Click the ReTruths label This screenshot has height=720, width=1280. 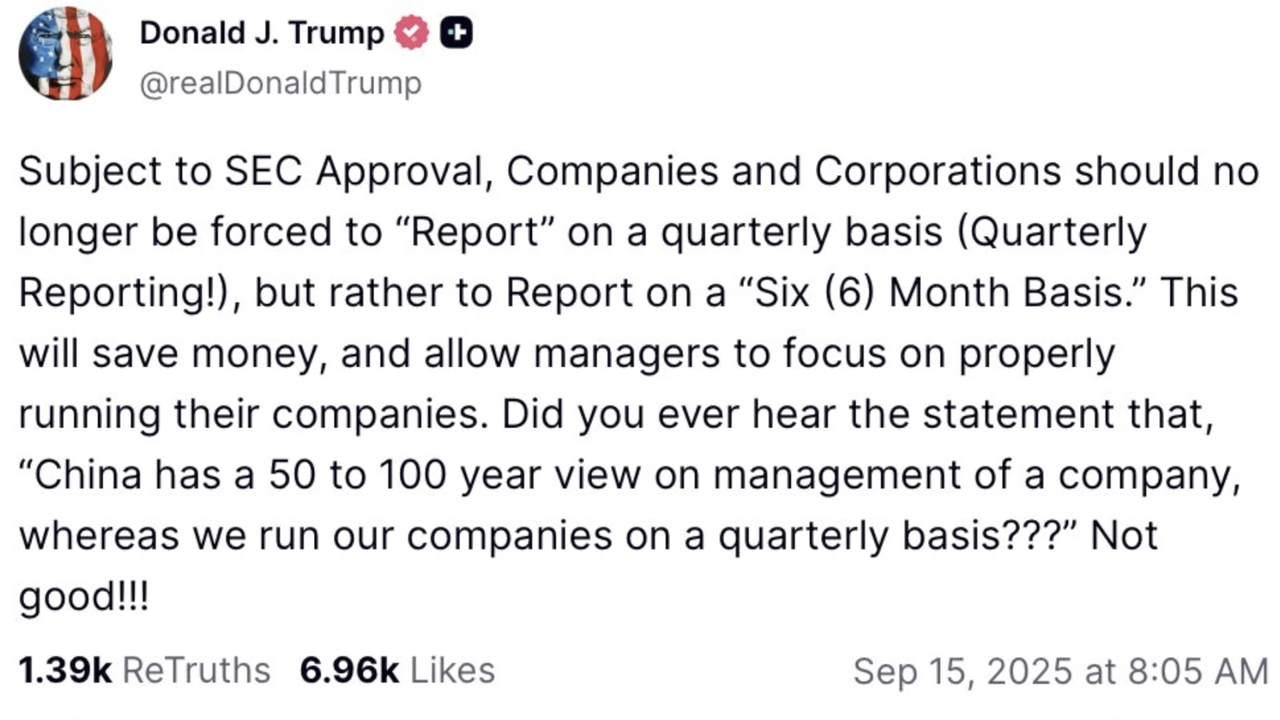tap(196, 670)
